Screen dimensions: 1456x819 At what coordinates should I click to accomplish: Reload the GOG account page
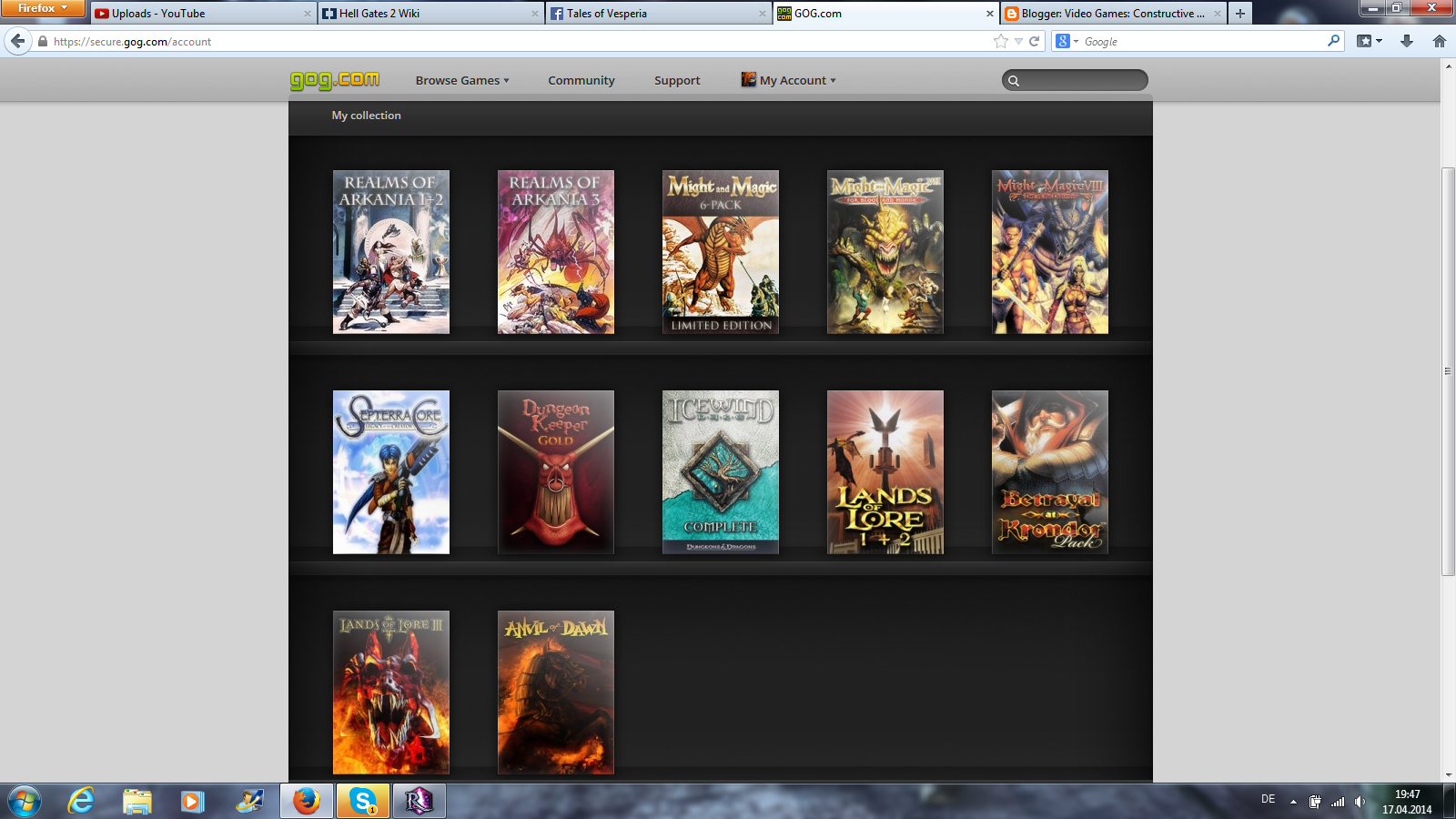coord(1035,41)
